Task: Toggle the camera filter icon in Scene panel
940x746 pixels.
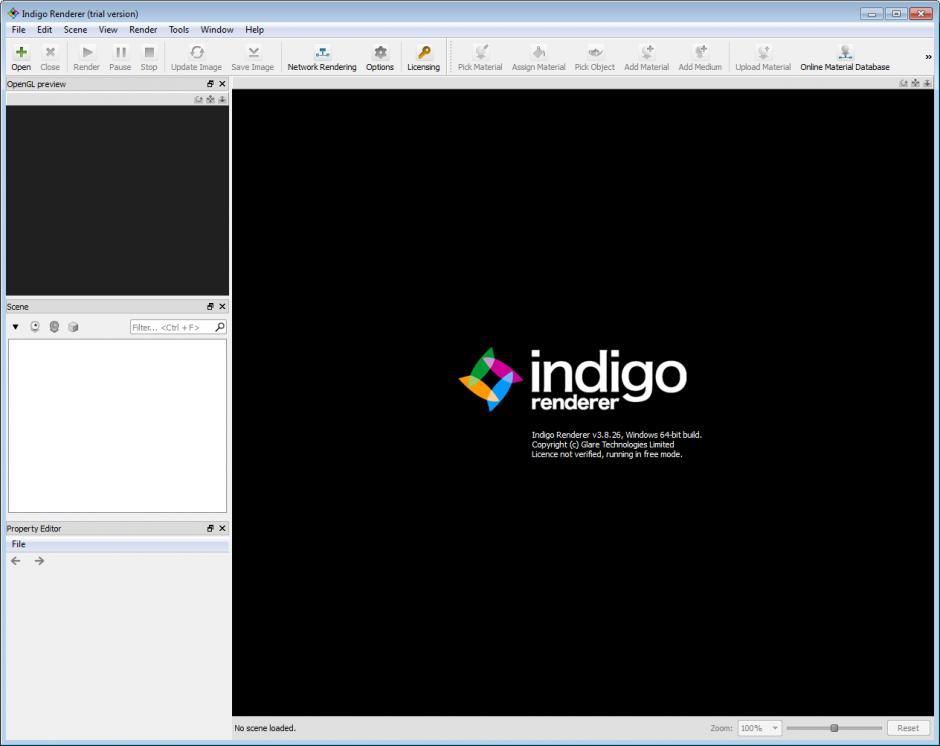Action: (35, 327)
